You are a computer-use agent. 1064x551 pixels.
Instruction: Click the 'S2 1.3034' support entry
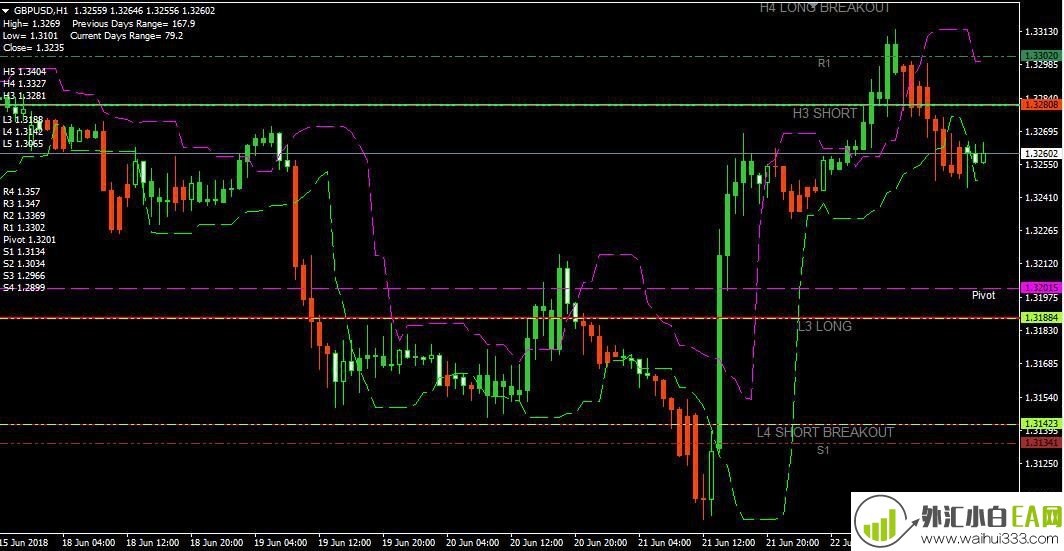[x=24, y=263]
